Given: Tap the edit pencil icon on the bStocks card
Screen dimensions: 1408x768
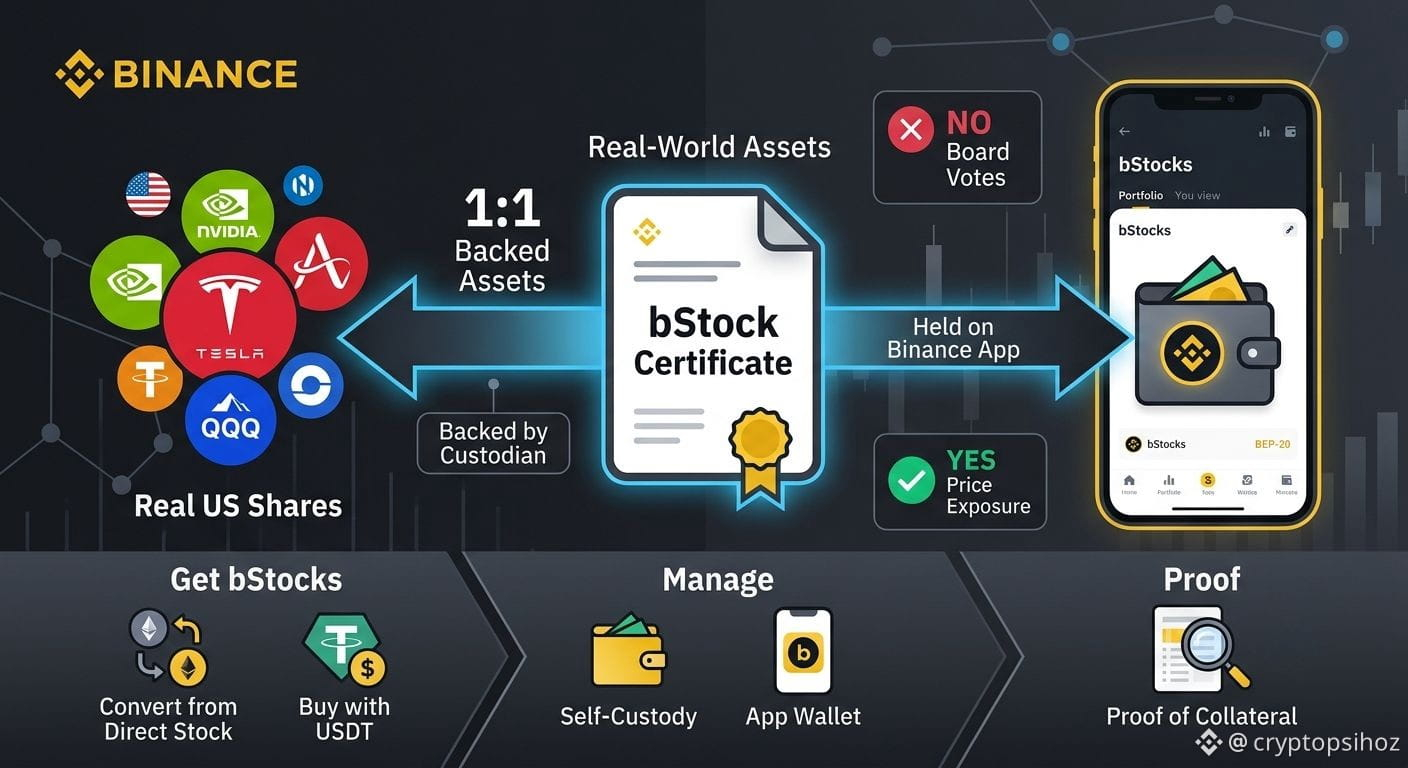Looking at the screenshot, I should click(x=1289, y=230).
